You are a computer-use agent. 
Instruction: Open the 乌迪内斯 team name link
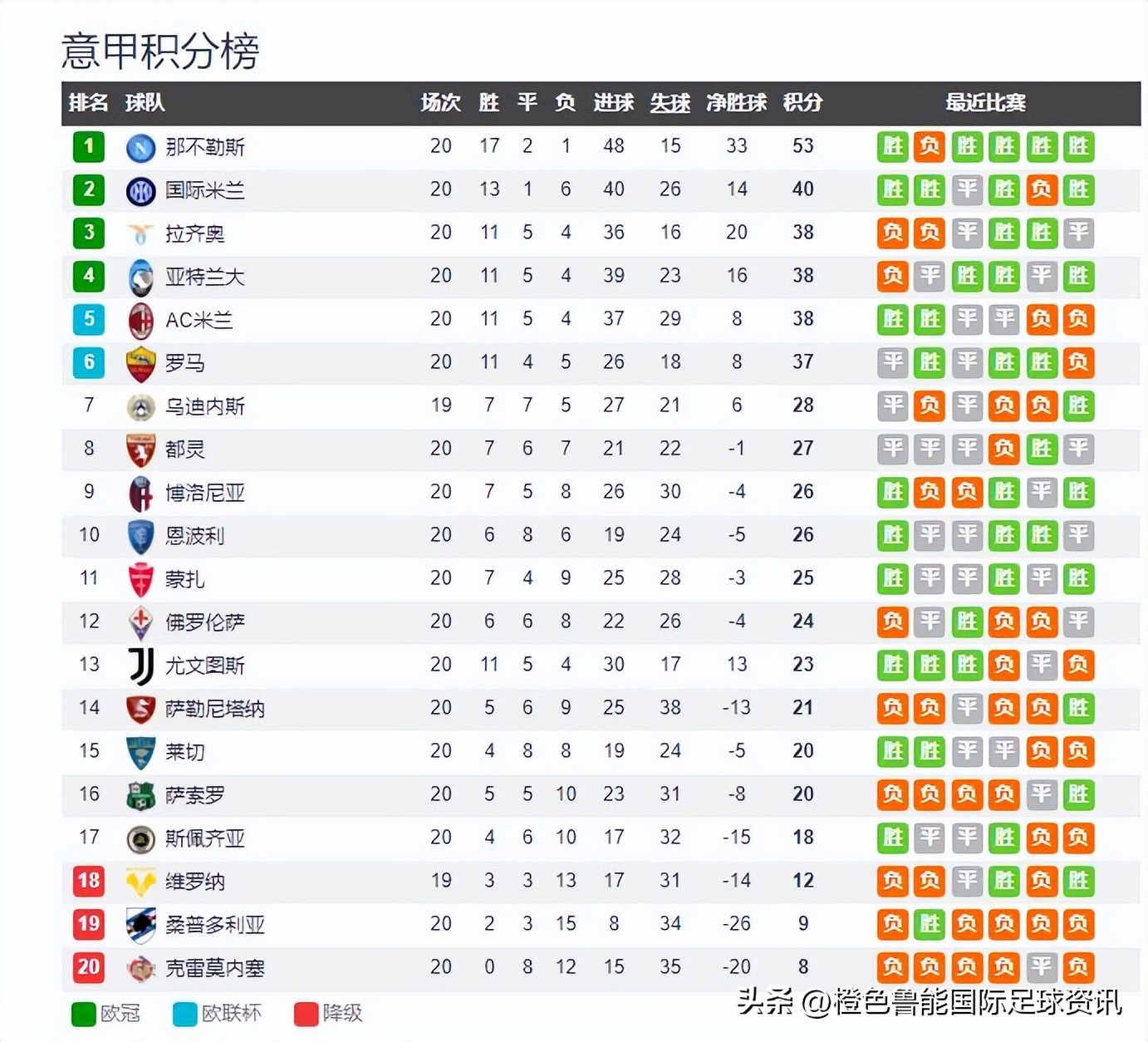pyautogui.click(x=204, y=406)
